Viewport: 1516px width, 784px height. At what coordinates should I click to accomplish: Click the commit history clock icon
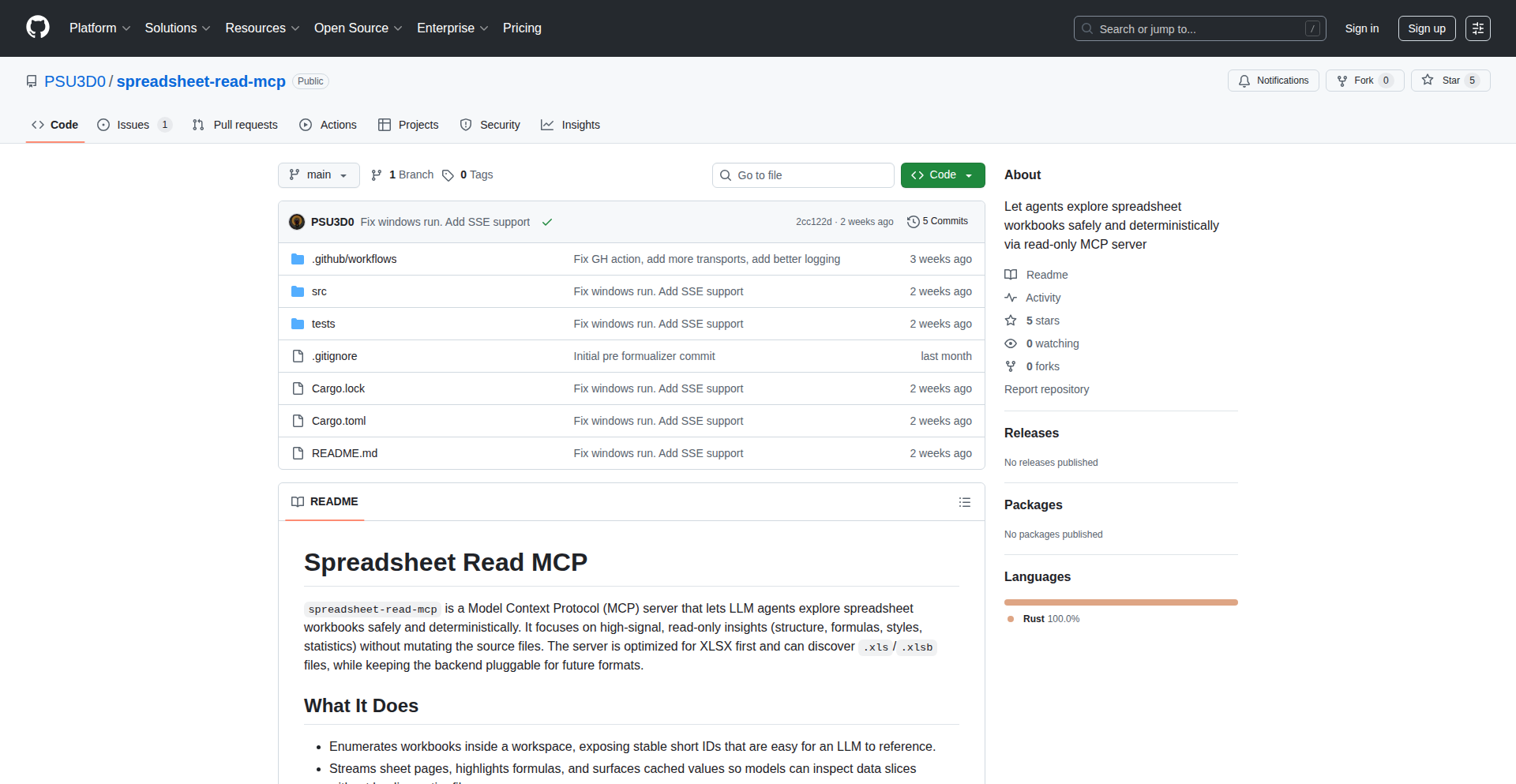point(914,221)
